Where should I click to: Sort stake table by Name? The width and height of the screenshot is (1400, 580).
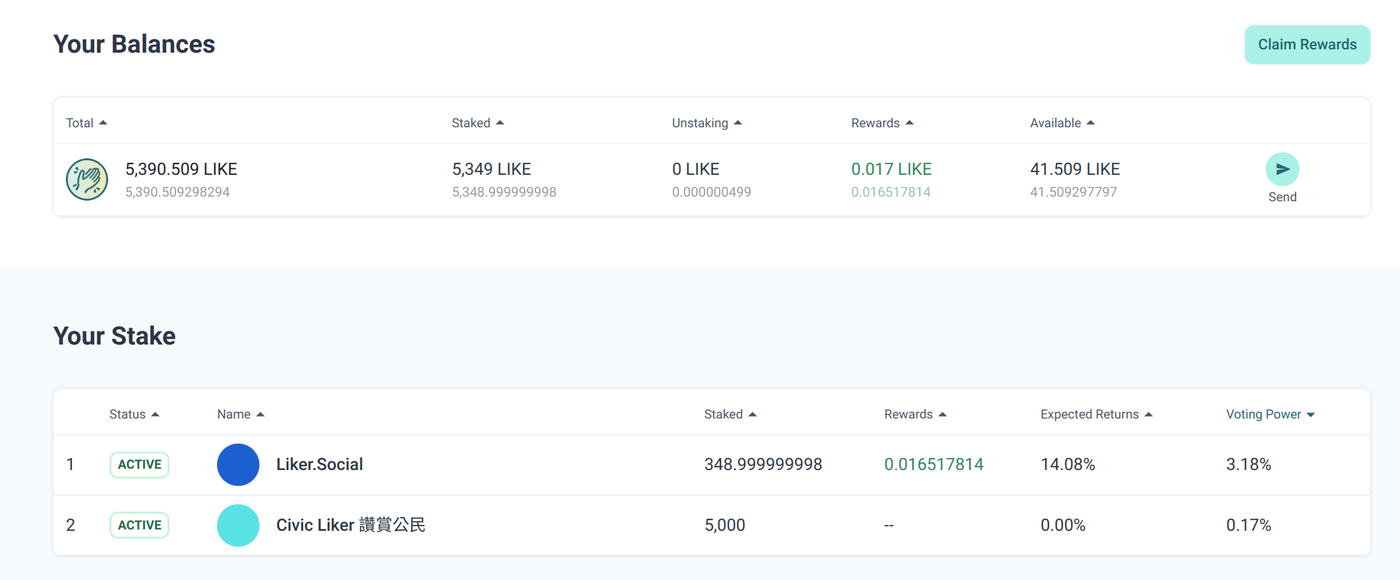click(x=240, y=414)
